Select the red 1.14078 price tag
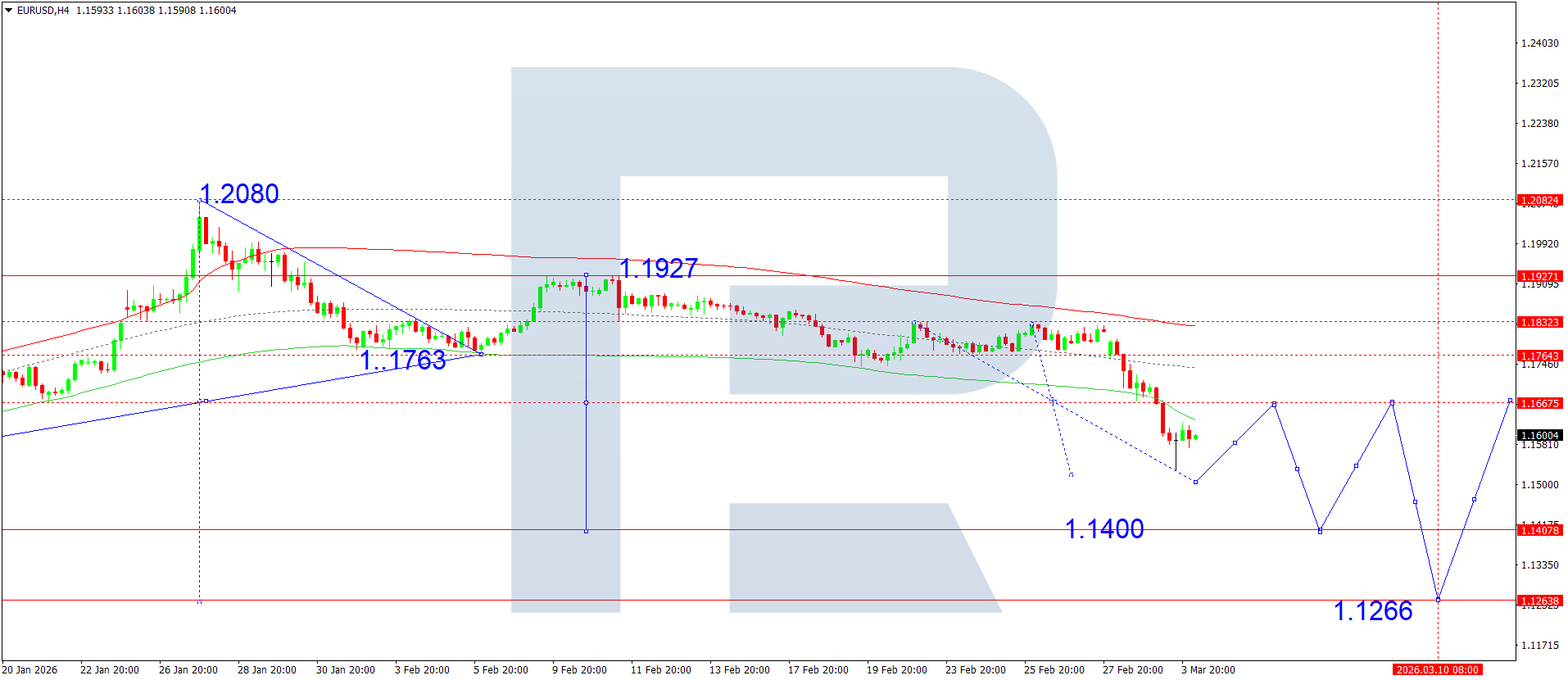Screen dimensions: 1568x680 pyautogui.click(x=1539, y=531)
